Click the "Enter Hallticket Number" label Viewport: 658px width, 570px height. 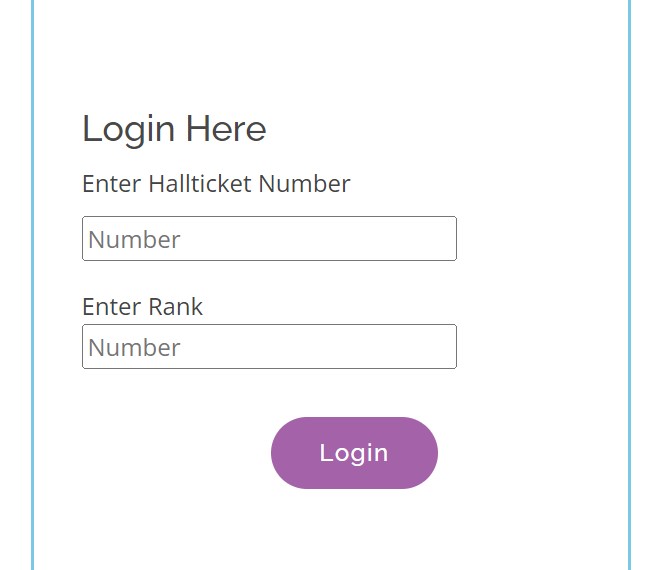(x=216, y=184)
